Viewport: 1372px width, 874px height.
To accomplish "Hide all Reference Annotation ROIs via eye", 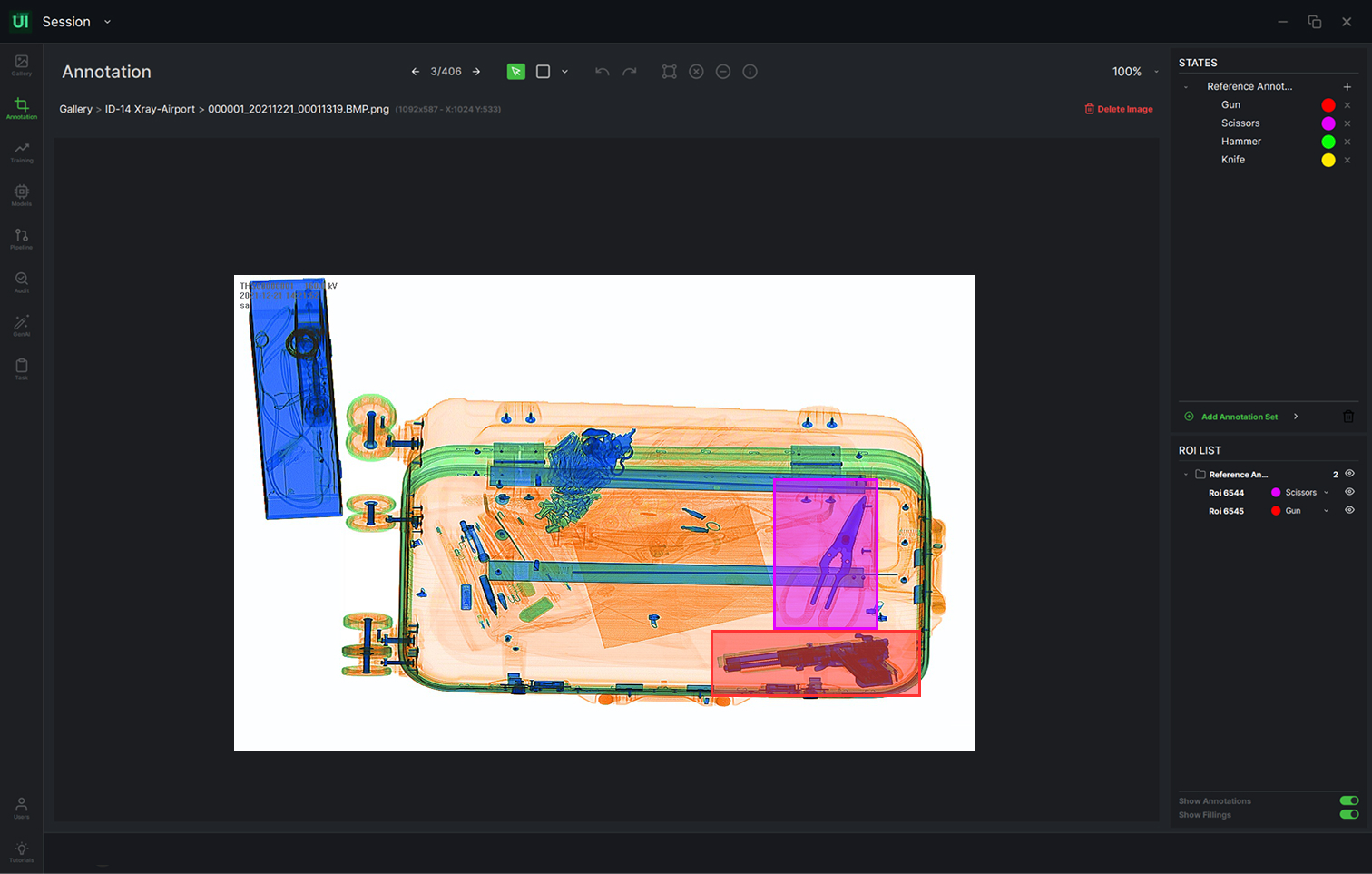I will pos(1349,474).
